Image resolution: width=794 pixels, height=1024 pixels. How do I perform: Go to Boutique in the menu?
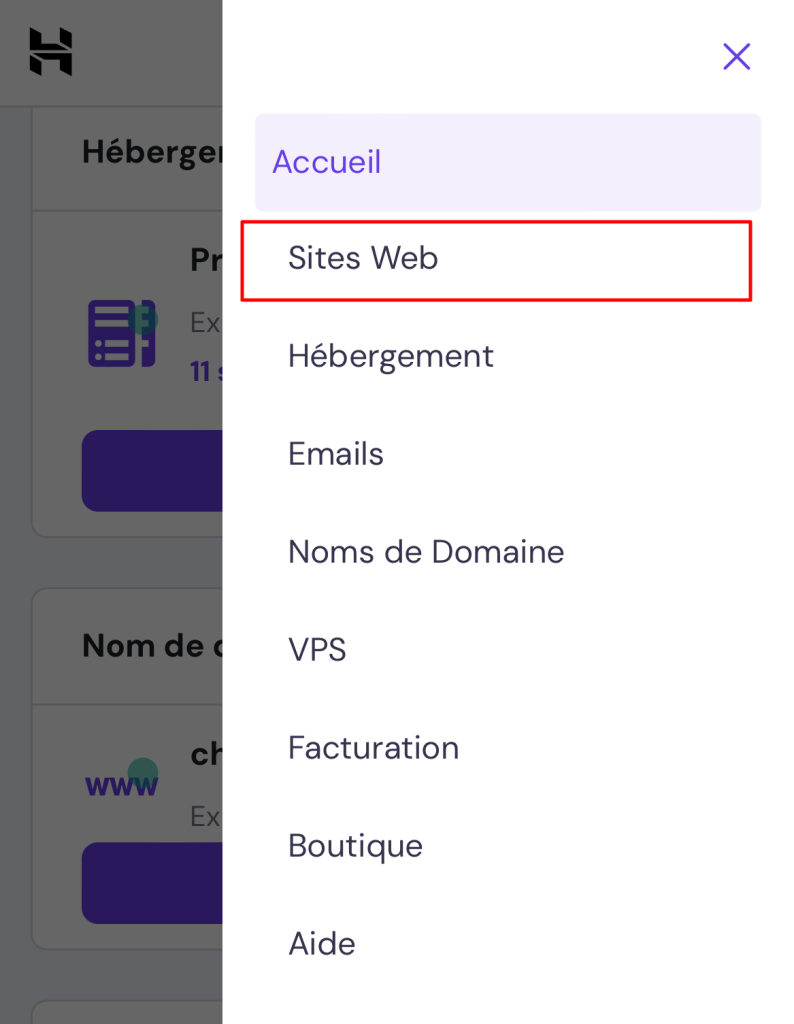tap(355, 846)
